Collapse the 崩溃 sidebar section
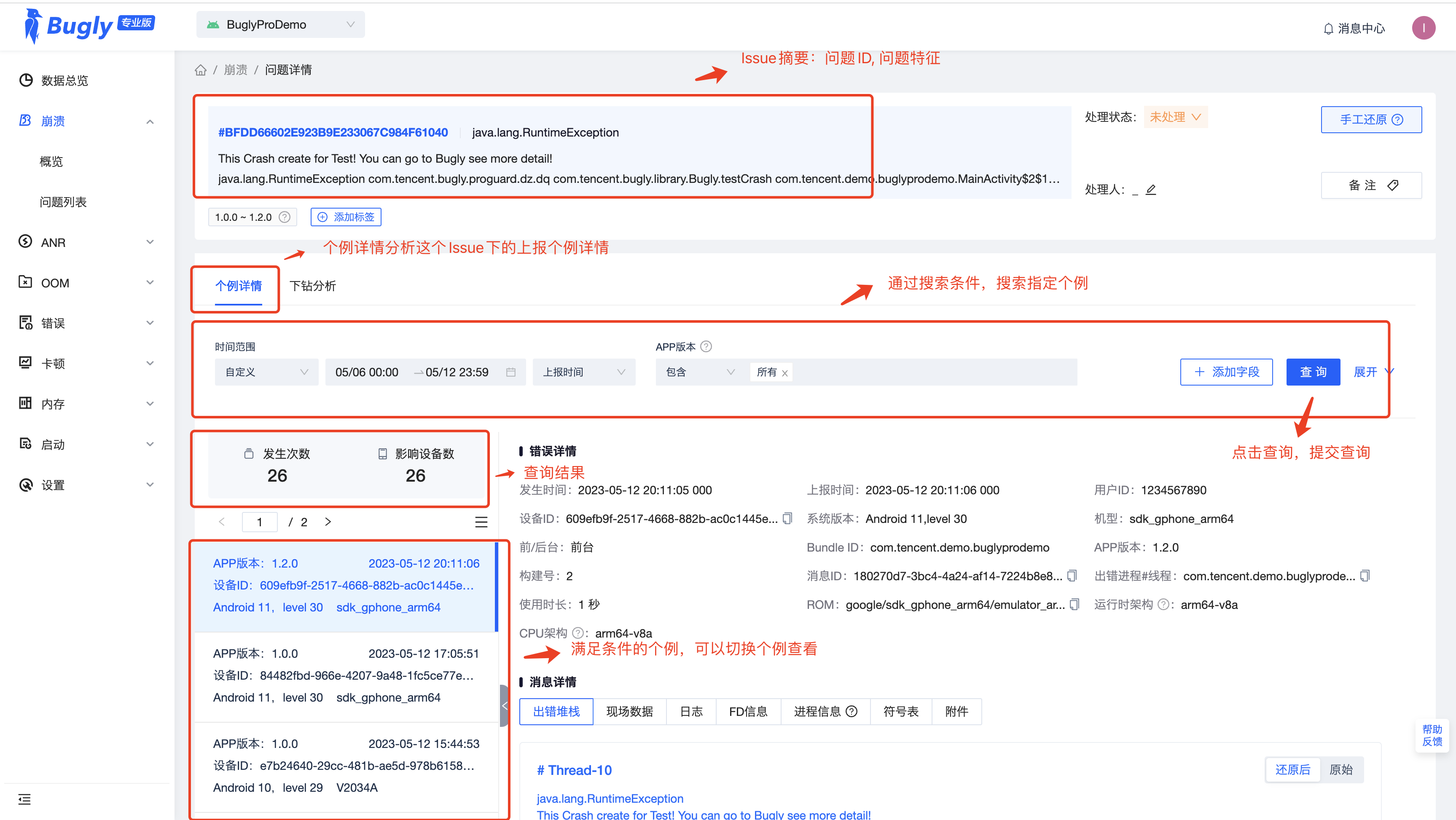 (150, 121)
